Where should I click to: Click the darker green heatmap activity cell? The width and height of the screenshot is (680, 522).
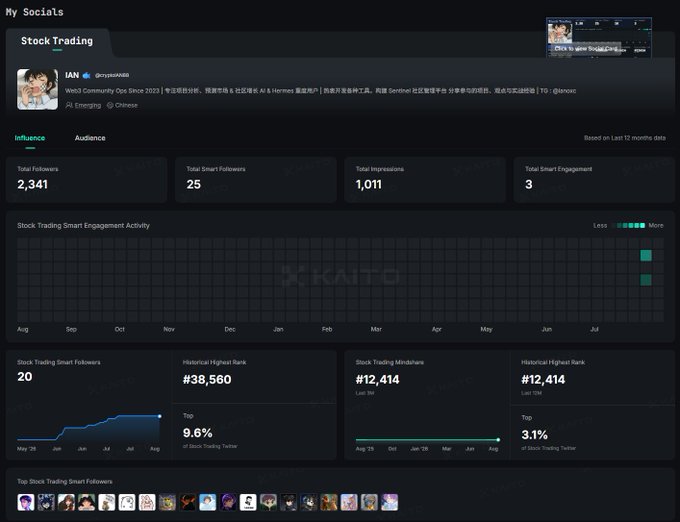[x=646, y=280]
